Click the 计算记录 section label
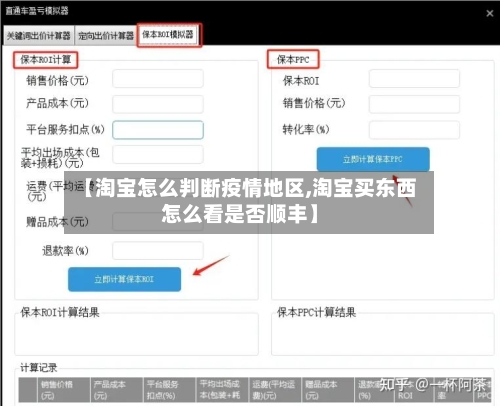 (x=39, y=368)
